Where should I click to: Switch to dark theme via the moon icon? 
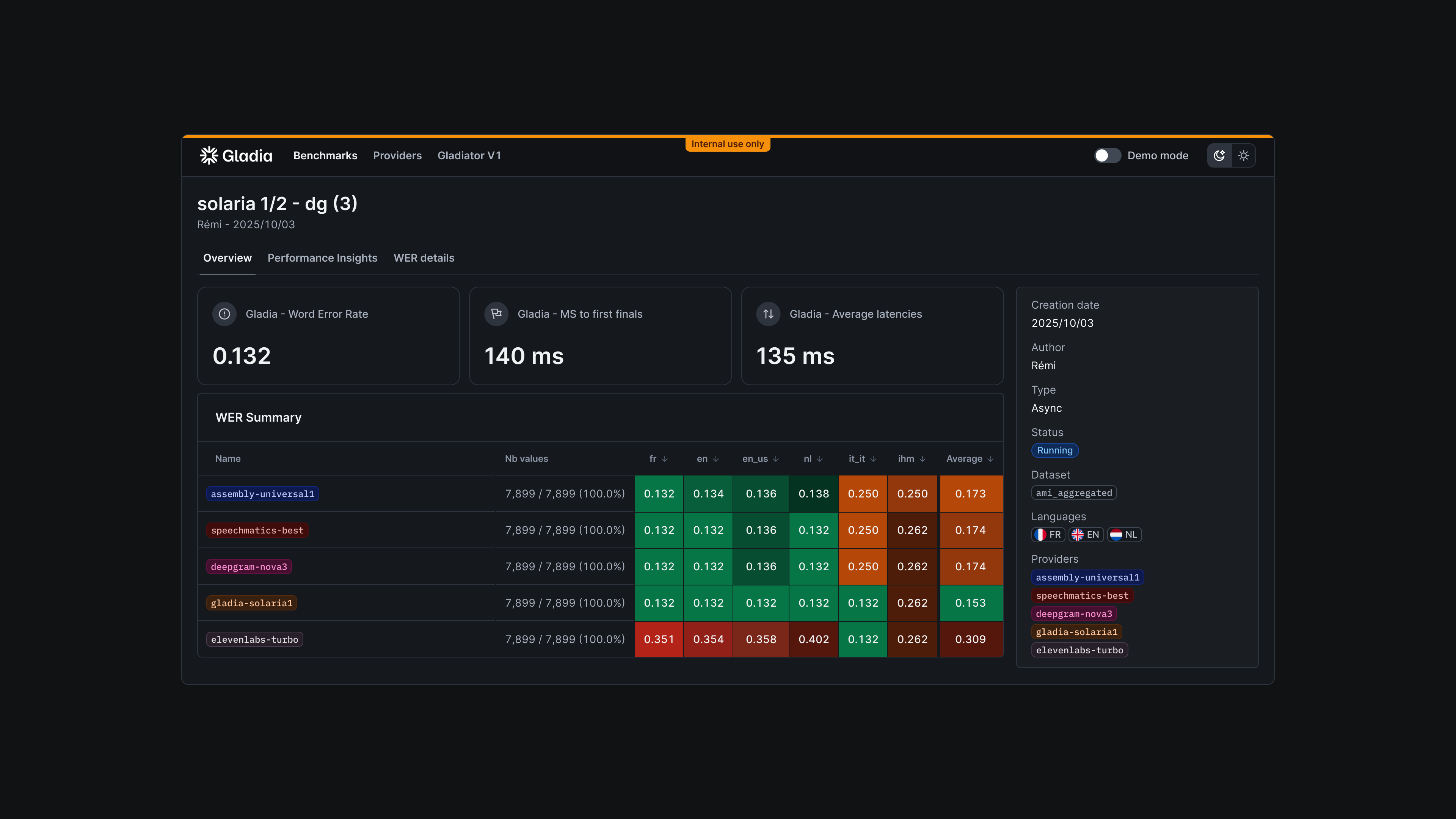[1220, 155]
